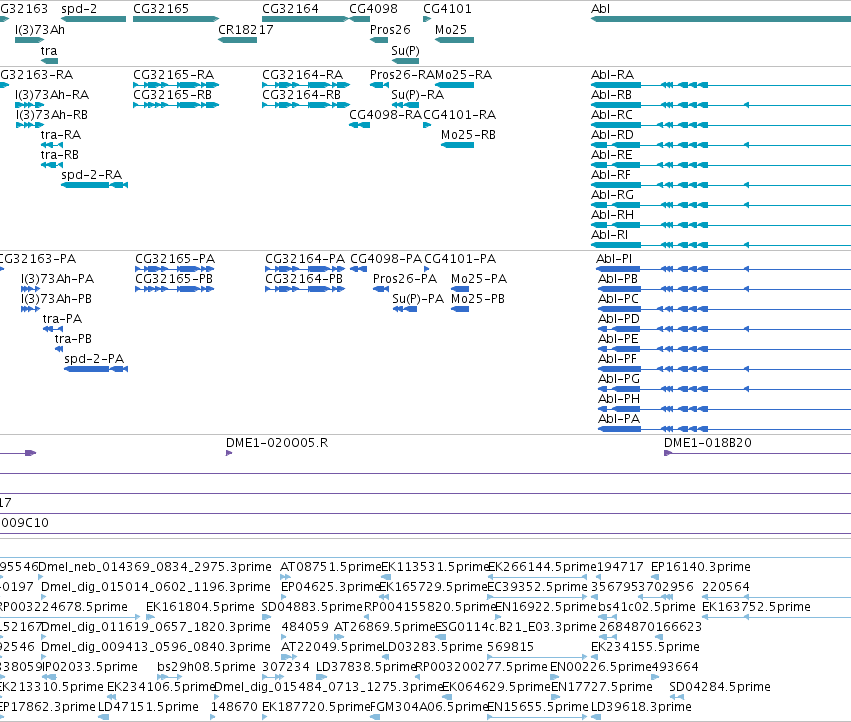Screen dimensions: 851x722
Task: Select the Mo25-PA protein label
Action: (479, 279)
